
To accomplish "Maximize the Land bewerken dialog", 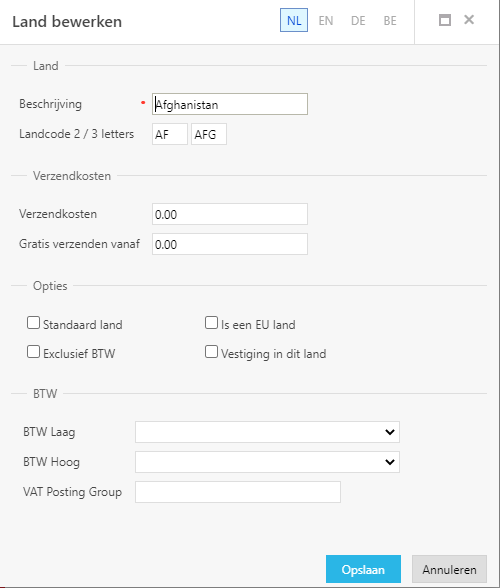I will tap(445, 20).
